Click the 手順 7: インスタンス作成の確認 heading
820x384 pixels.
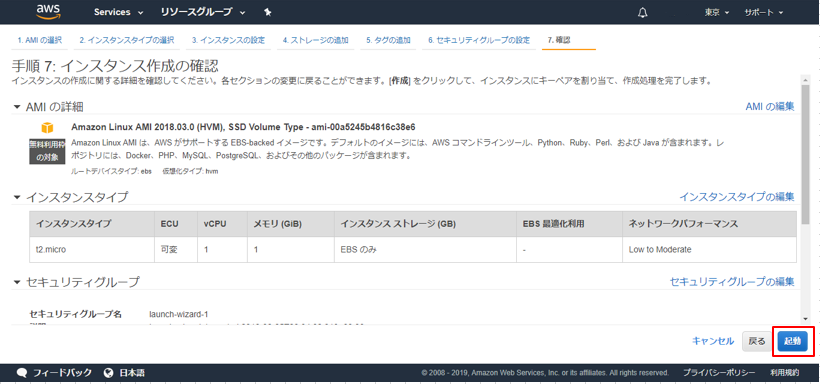coord(115,66)
